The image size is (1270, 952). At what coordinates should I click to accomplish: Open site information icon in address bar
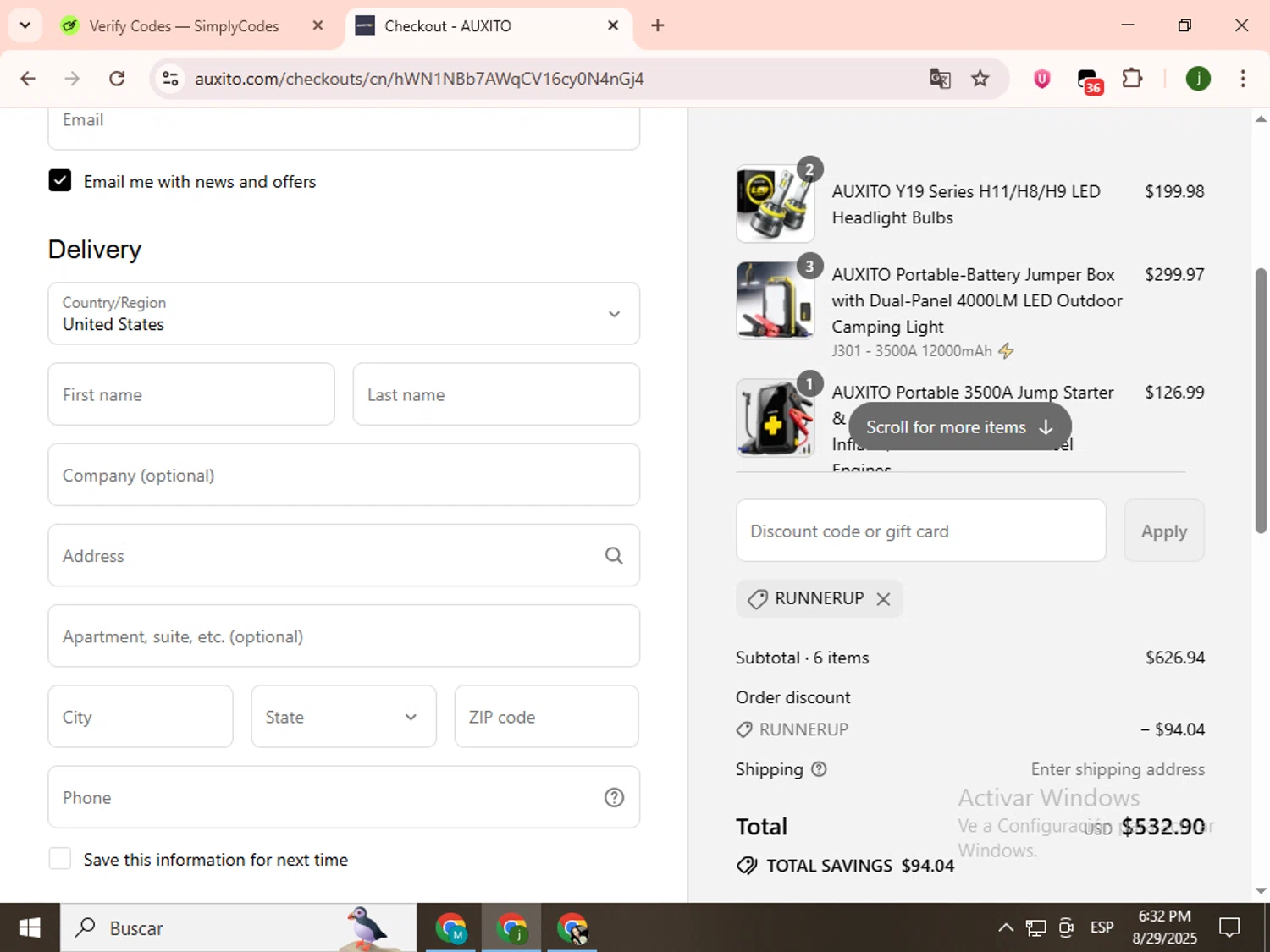170,79
